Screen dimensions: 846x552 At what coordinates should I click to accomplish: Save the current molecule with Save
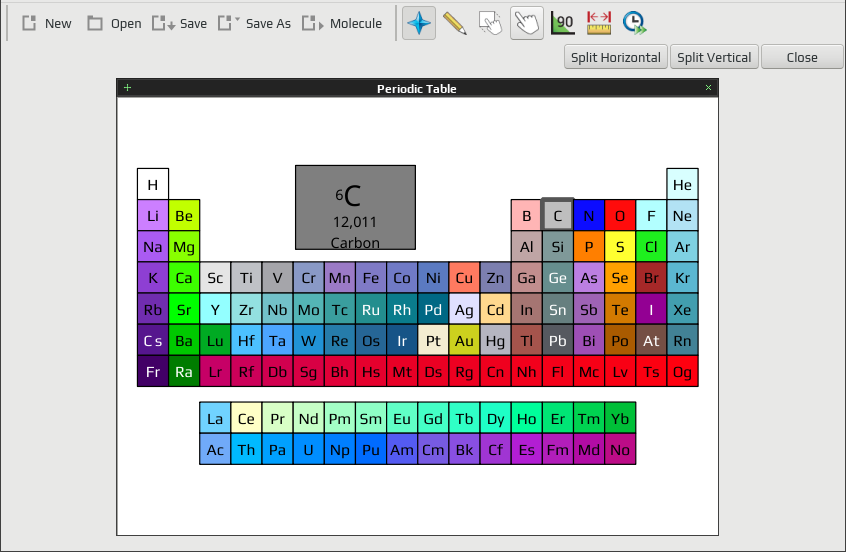(x=179, y=23)
